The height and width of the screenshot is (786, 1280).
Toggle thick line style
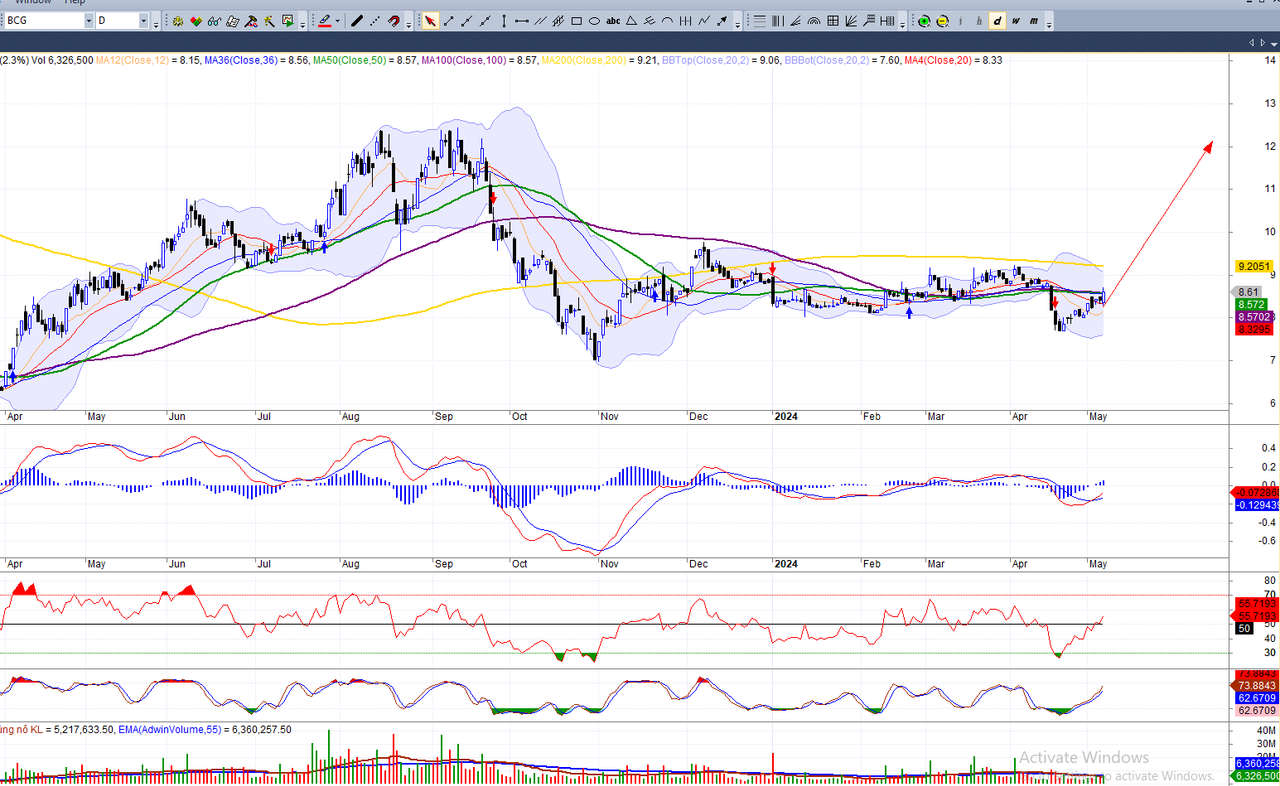[x=356, y=21]
